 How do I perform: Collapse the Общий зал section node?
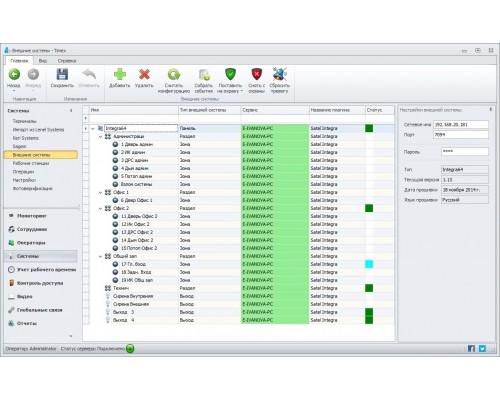100,256
